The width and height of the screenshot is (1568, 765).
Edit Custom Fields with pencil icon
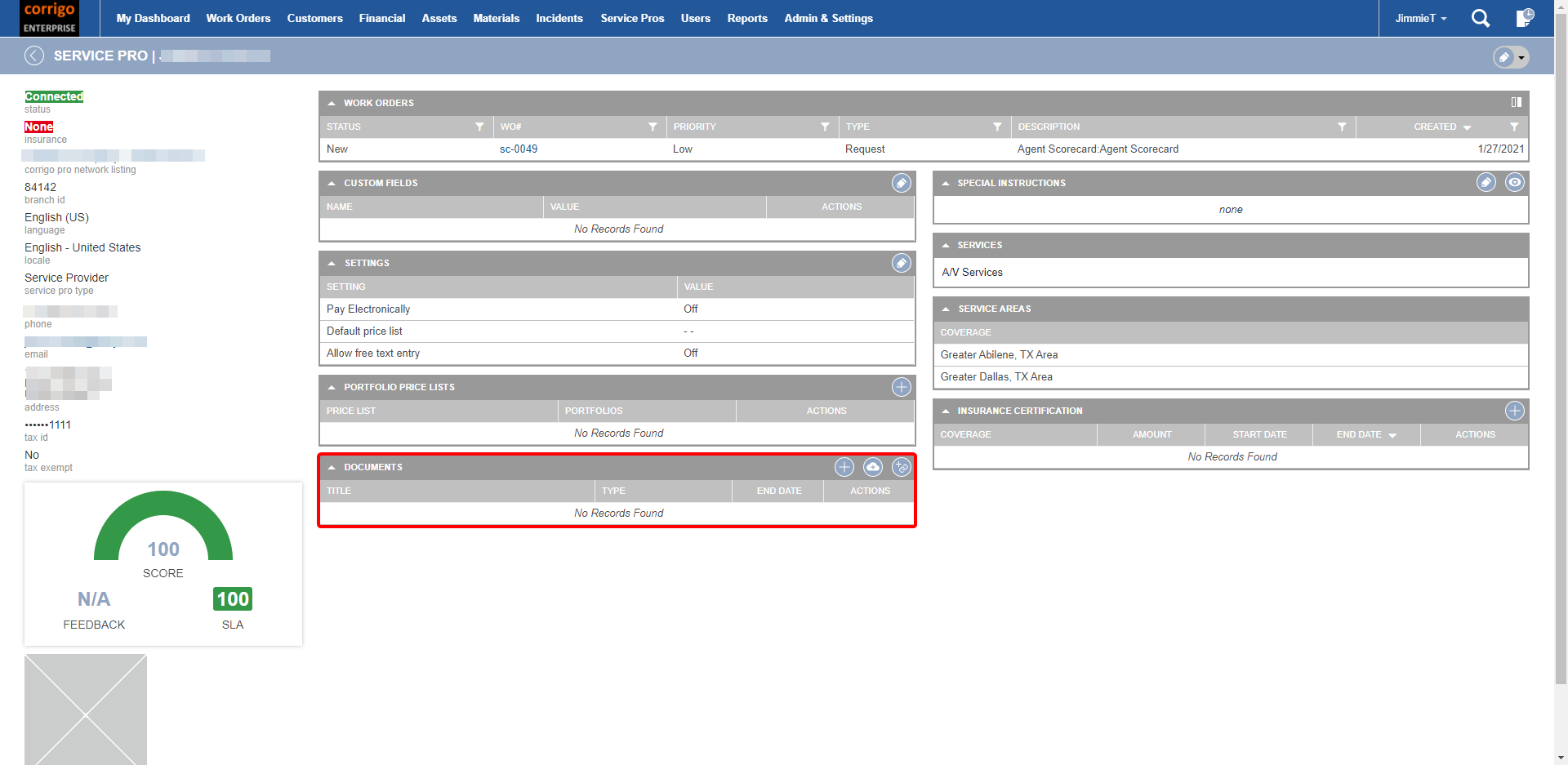[901, 183]
